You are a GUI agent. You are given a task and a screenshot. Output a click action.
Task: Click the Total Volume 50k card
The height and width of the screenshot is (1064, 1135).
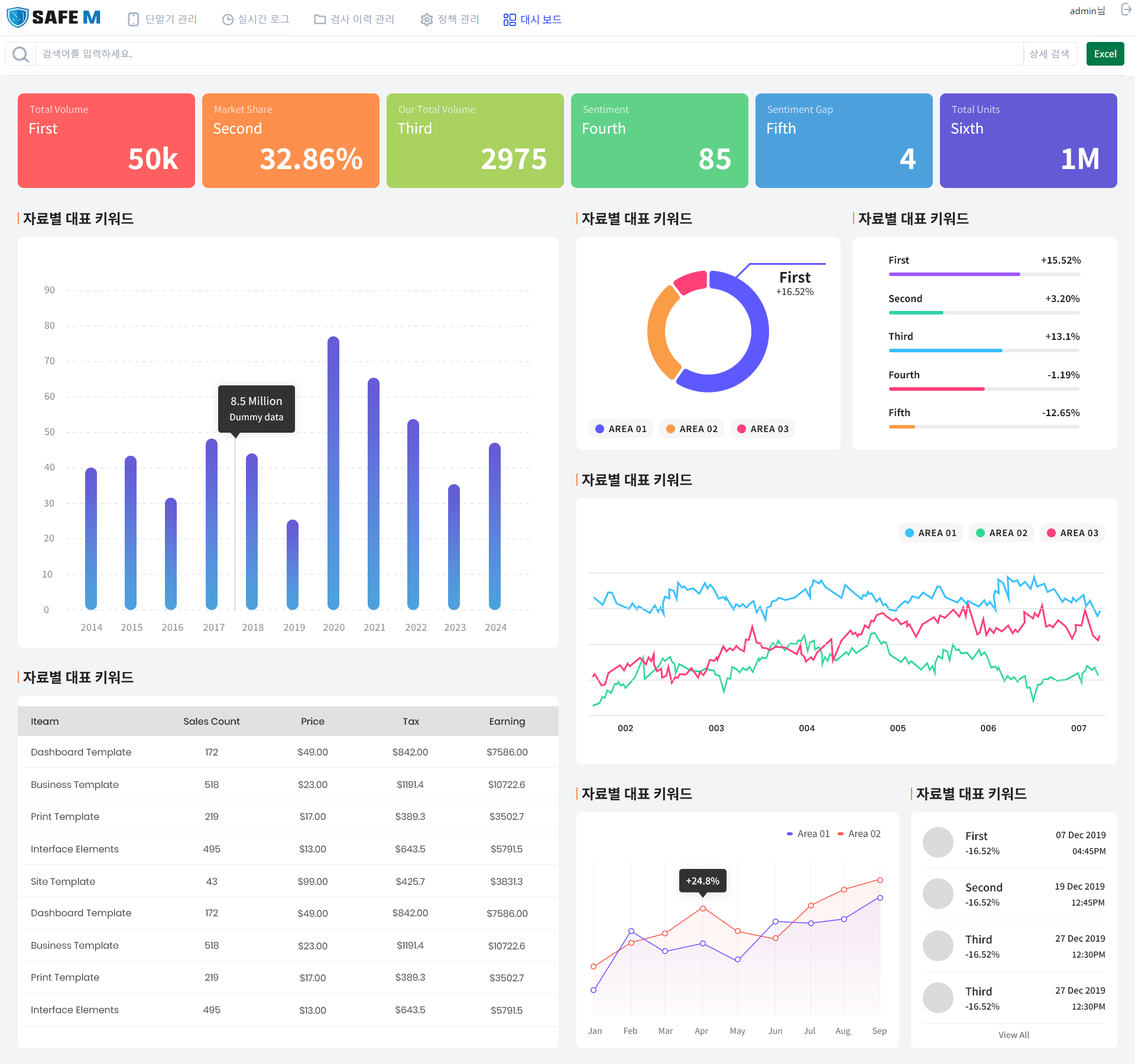click(x=106, y=141)
